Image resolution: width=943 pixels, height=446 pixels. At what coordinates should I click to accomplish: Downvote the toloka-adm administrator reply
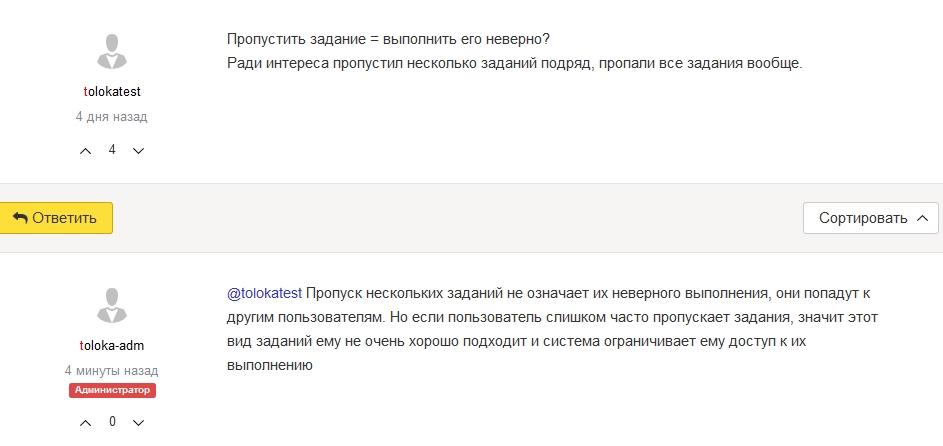click(138, 423)
